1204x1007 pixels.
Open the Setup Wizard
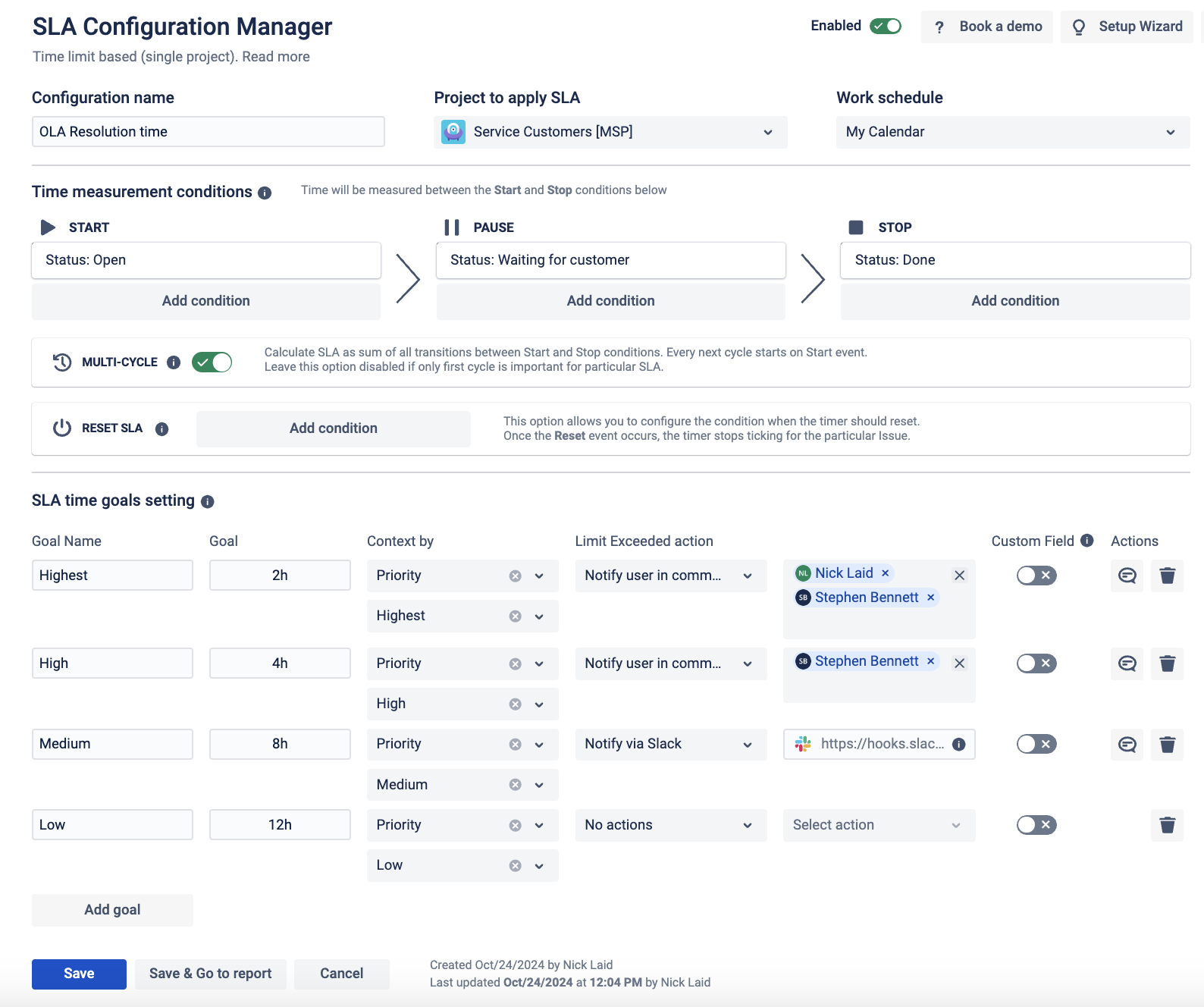point(1127,27)
